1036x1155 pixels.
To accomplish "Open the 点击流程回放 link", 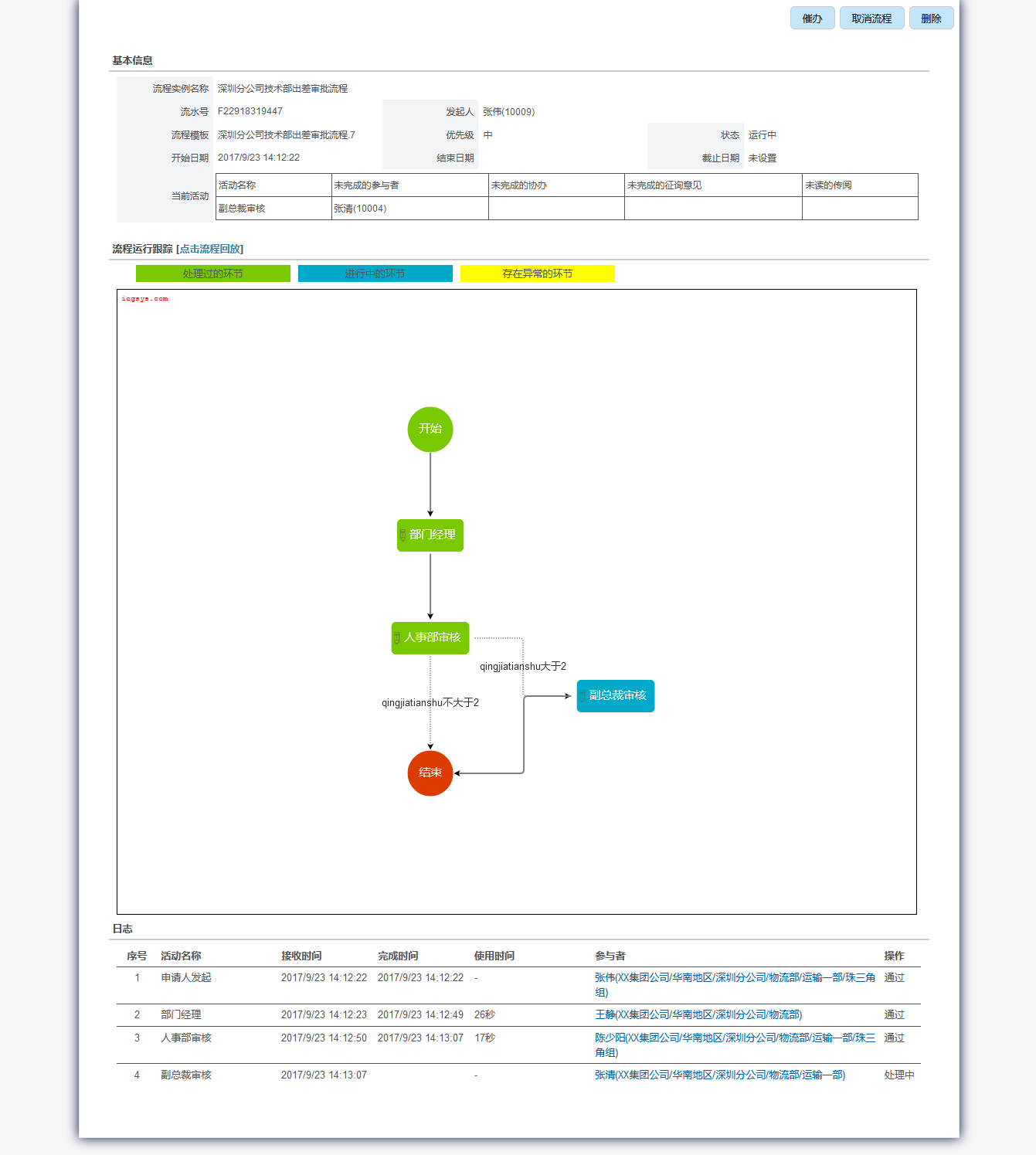I will [x=209, y=249].
